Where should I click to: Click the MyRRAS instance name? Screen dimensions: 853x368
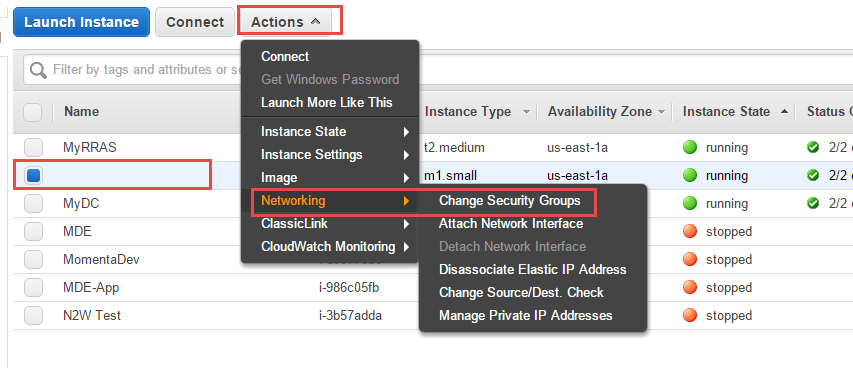tap(90, 148)
